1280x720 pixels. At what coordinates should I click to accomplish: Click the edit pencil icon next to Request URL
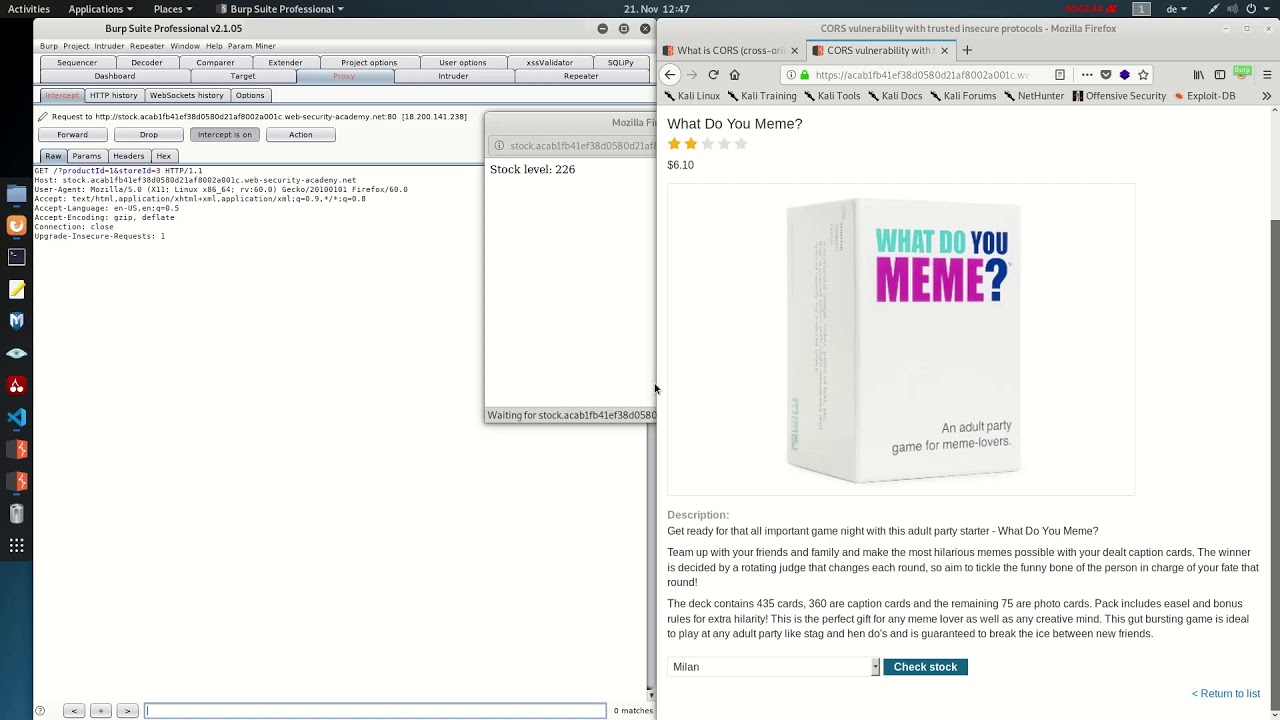coord(43,116)
